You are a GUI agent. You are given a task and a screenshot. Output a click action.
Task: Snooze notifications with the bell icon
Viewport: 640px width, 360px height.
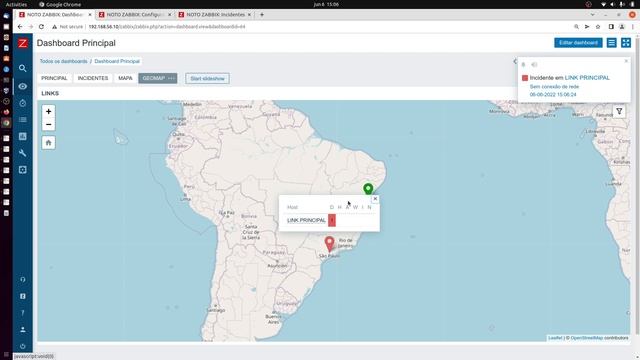tap(524, 64)
